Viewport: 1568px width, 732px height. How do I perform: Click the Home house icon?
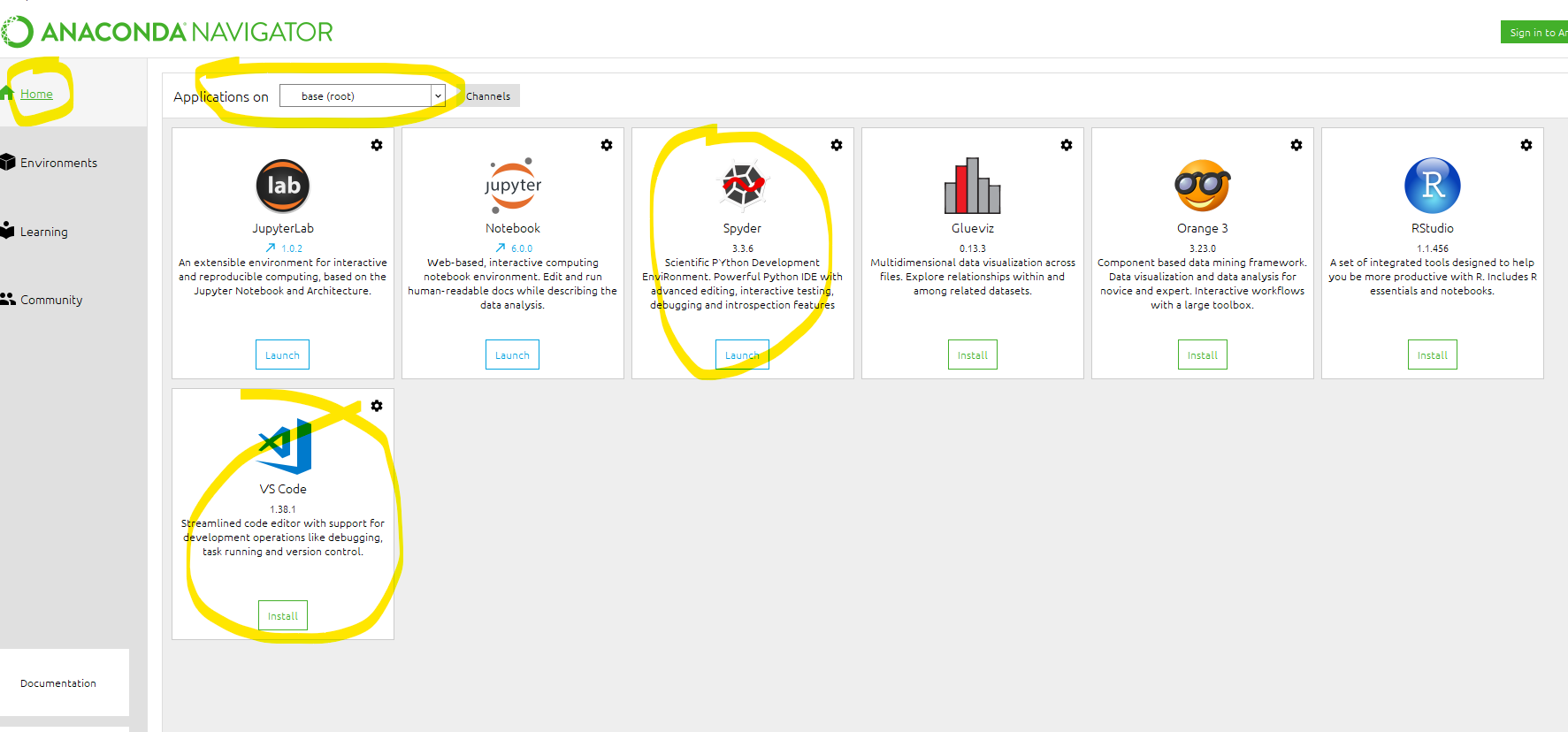pyautogui.click(x=7, y=93)
